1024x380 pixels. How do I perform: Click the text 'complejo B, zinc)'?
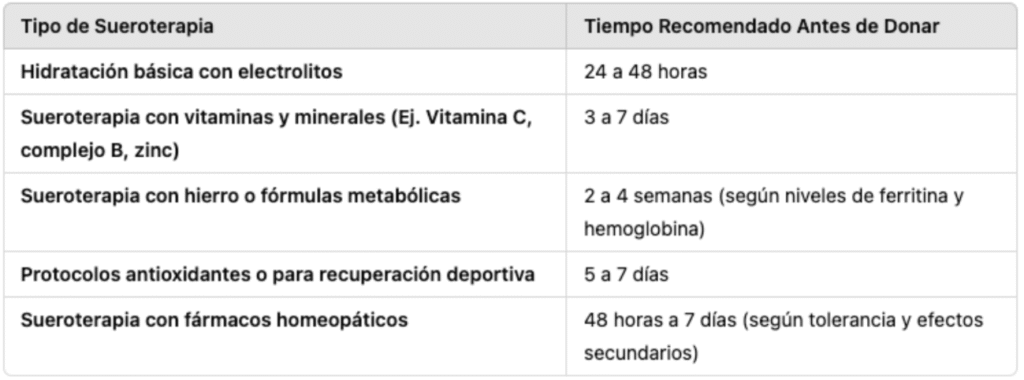(100, 151)
